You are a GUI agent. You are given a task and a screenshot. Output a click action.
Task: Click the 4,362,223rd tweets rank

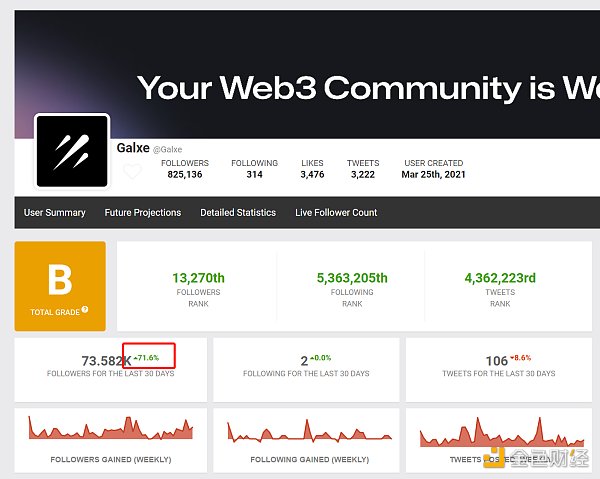pyautogui.click(x=501, y=279)
